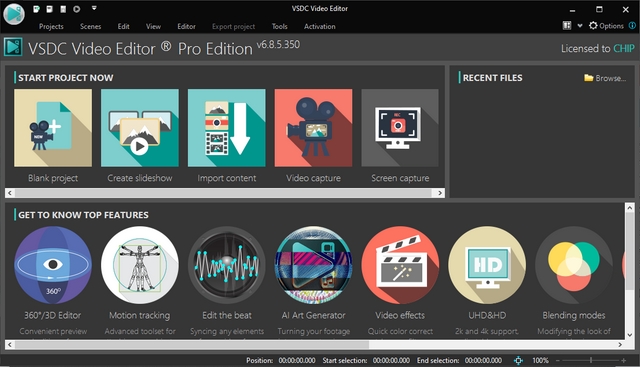The height and width of the screenshot is (367, 640).
Task: Click the VSDC round application logo button
Action: [x=14, y=14]
